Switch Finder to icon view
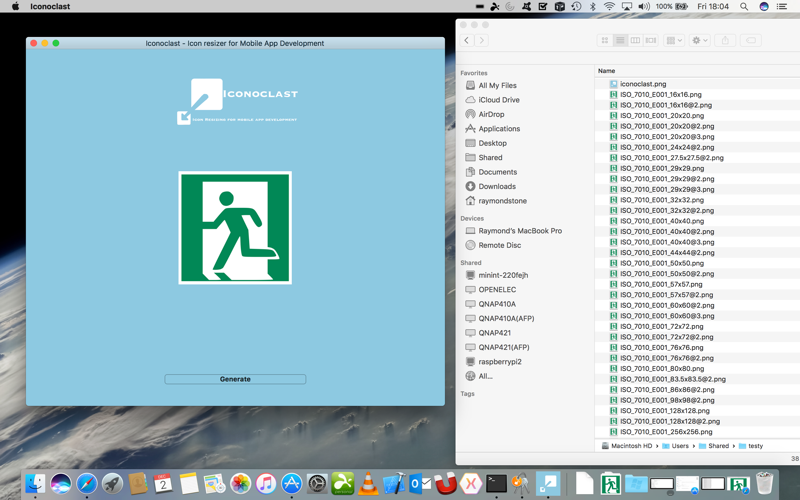 coord(605,41)
